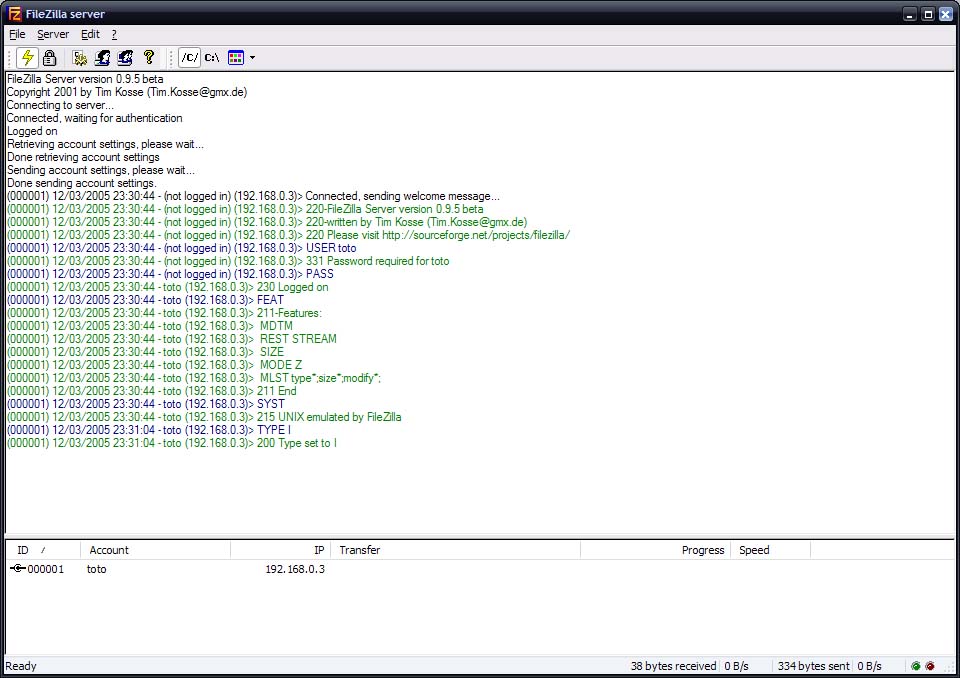Click the 334 bytes sent status entry
The height and width of the screenshot is (678, 960).
click(x=813, y=666)
